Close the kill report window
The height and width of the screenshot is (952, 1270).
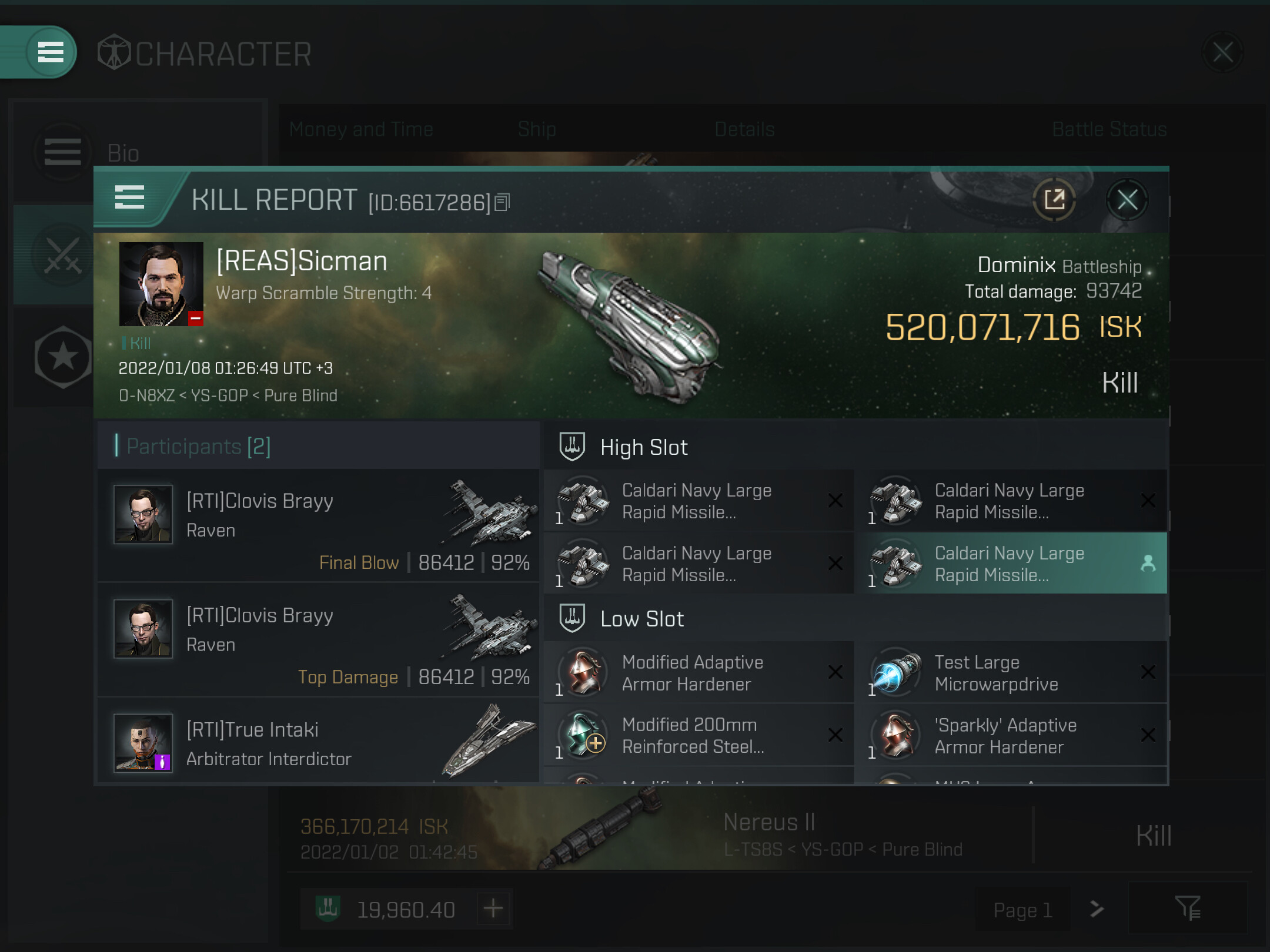[x=1127, y=200]
